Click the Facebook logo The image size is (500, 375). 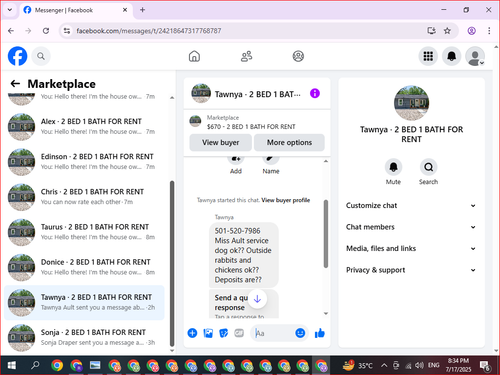point(17,56)
